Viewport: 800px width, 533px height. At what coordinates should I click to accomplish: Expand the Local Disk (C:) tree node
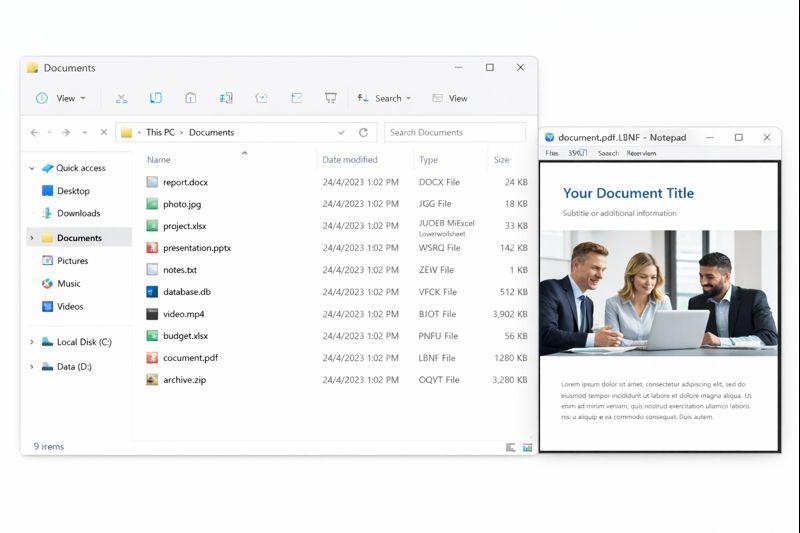pyautogui.click(x=32, y=342)
